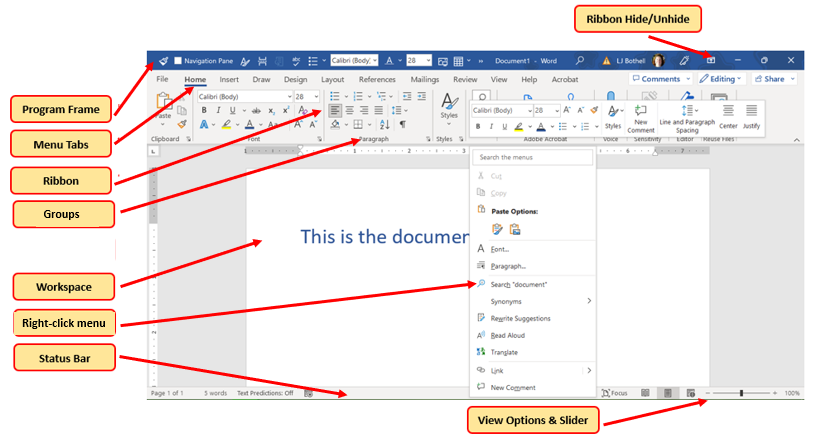Click the Ribbon Display Options icon in title bar
The height and width of the screenshot is (442, 815).
(x=710, y=60)
